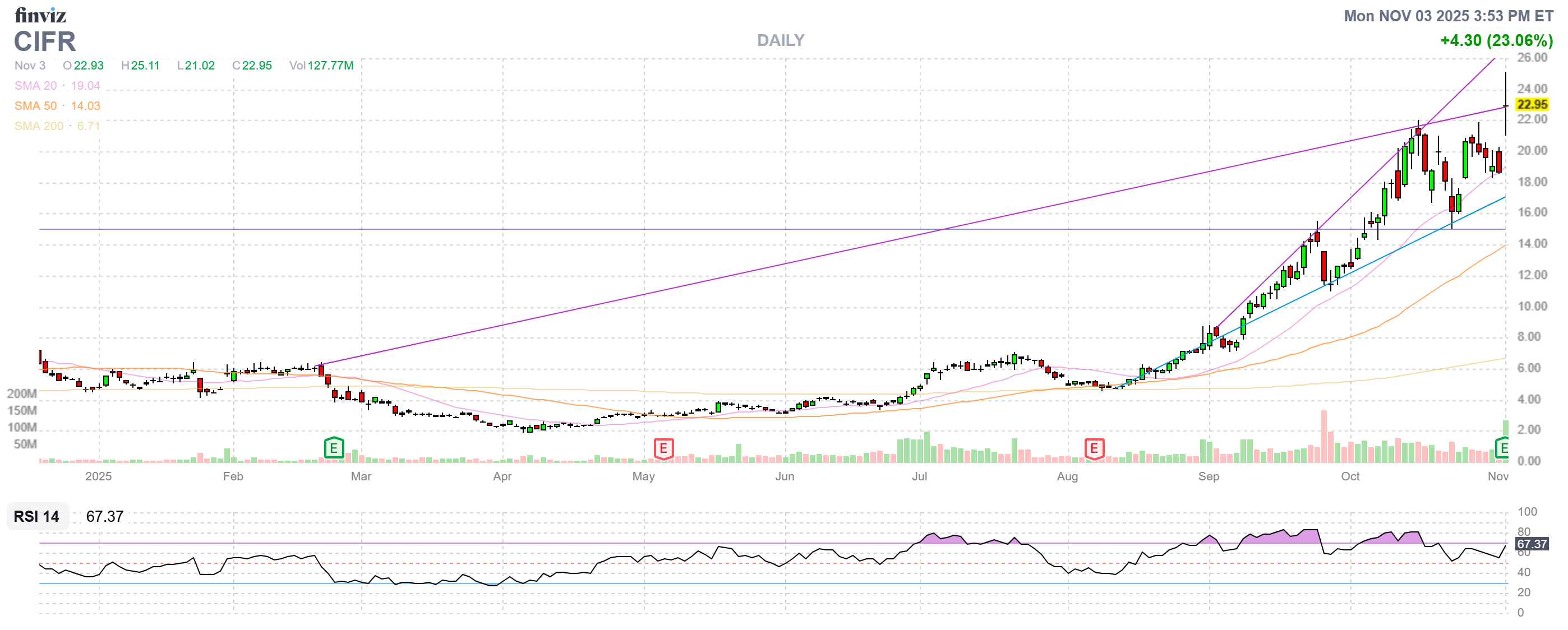Toggle the SMA 200 legend label
This screenshot has width=1568, height=630.
tap(38, 126)
